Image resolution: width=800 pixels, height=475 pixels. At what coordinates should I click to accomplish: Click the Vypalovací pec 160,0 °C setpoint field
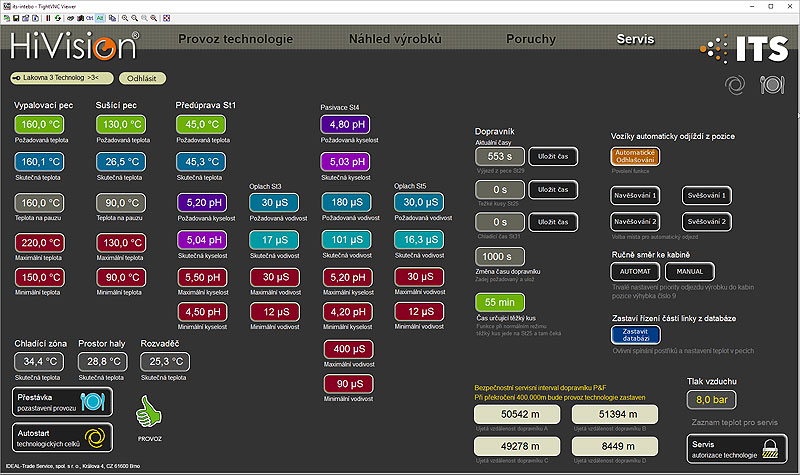click(41, 124)
